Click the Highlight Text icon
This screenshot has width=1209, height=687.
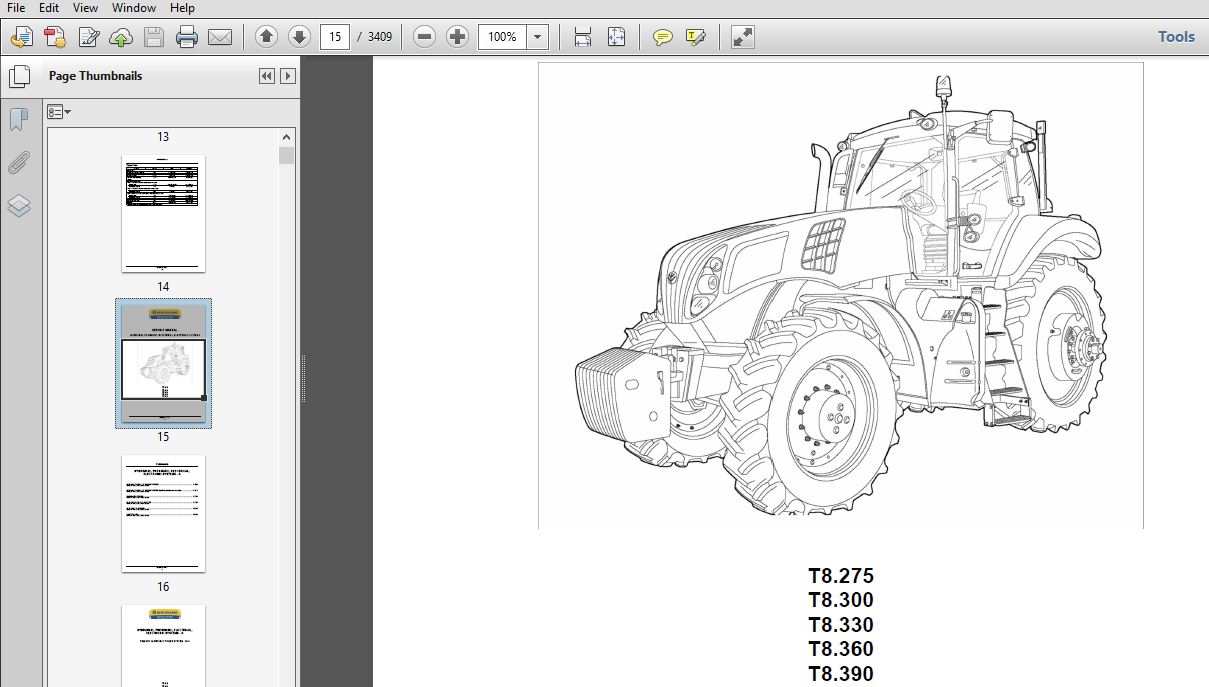(695, 37)
